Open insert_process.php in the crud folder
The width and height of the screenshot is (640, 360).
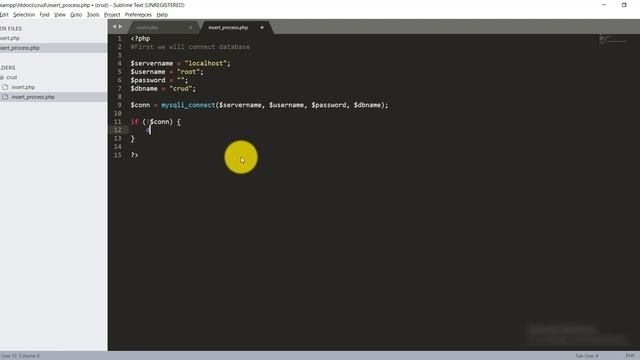(33, 97)
